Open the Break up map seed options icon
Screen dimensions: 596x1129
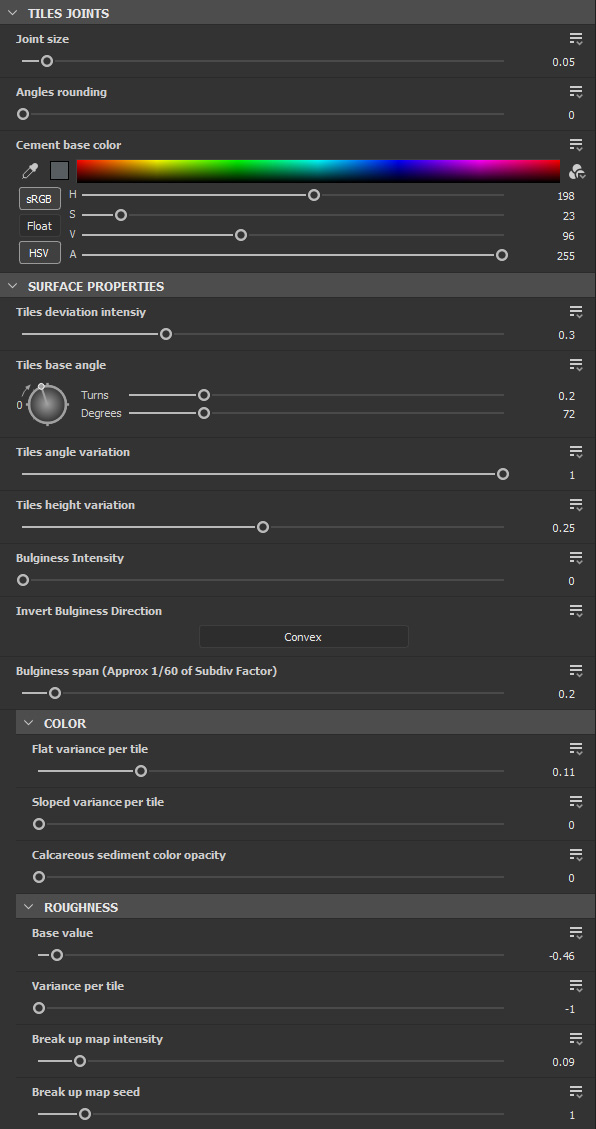576,1092
